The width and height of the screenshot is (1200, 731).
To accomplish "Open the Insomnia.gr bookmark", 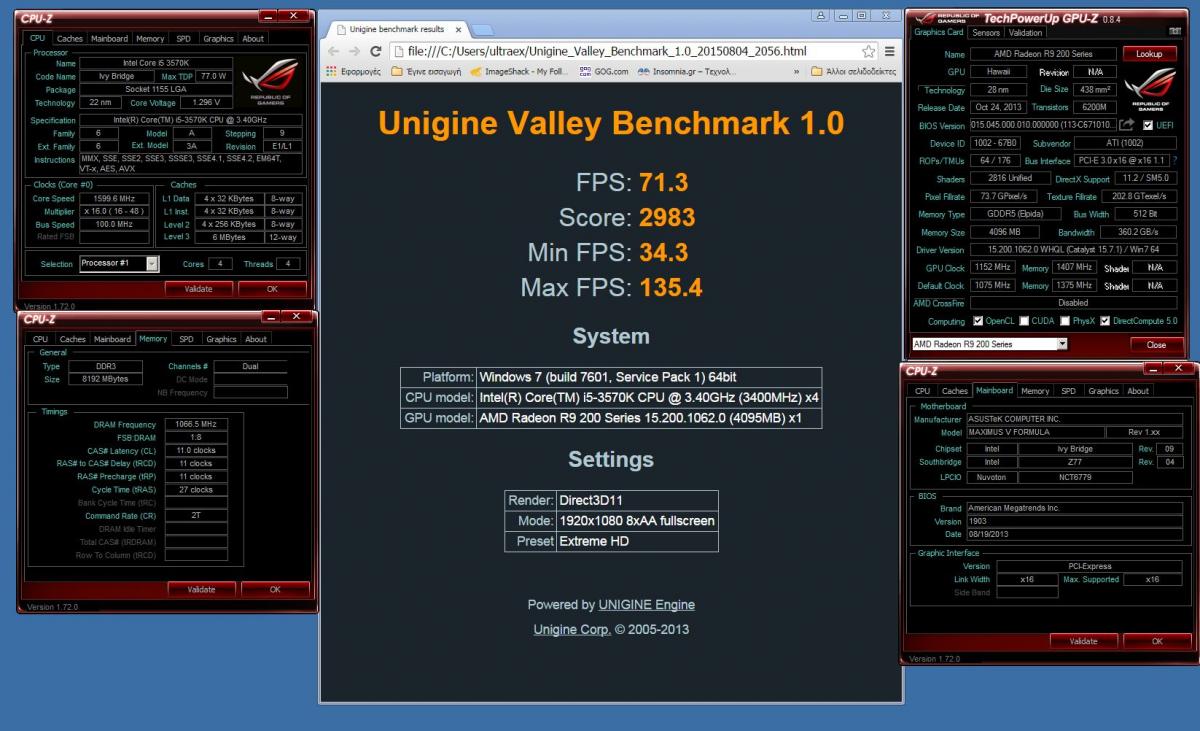I will (x=686, y=72).
